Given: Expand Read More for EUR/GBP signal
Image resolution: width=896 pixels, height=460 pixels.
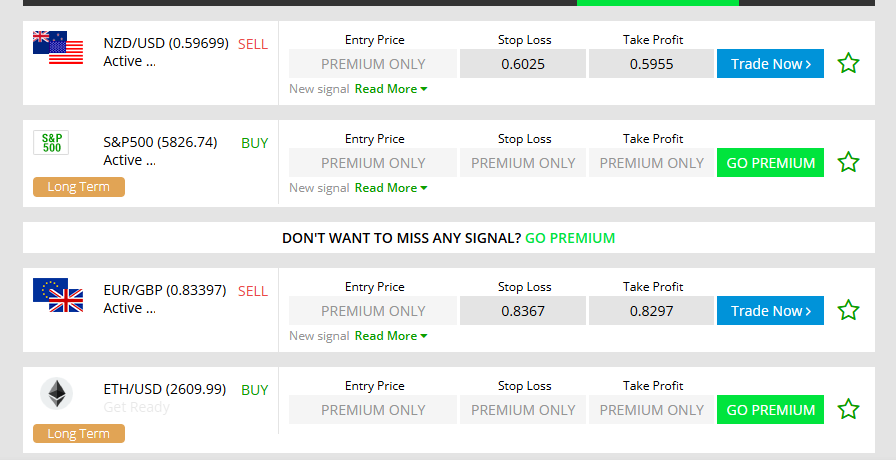Looking at the screenshot, I should click(x=390, y=336).
